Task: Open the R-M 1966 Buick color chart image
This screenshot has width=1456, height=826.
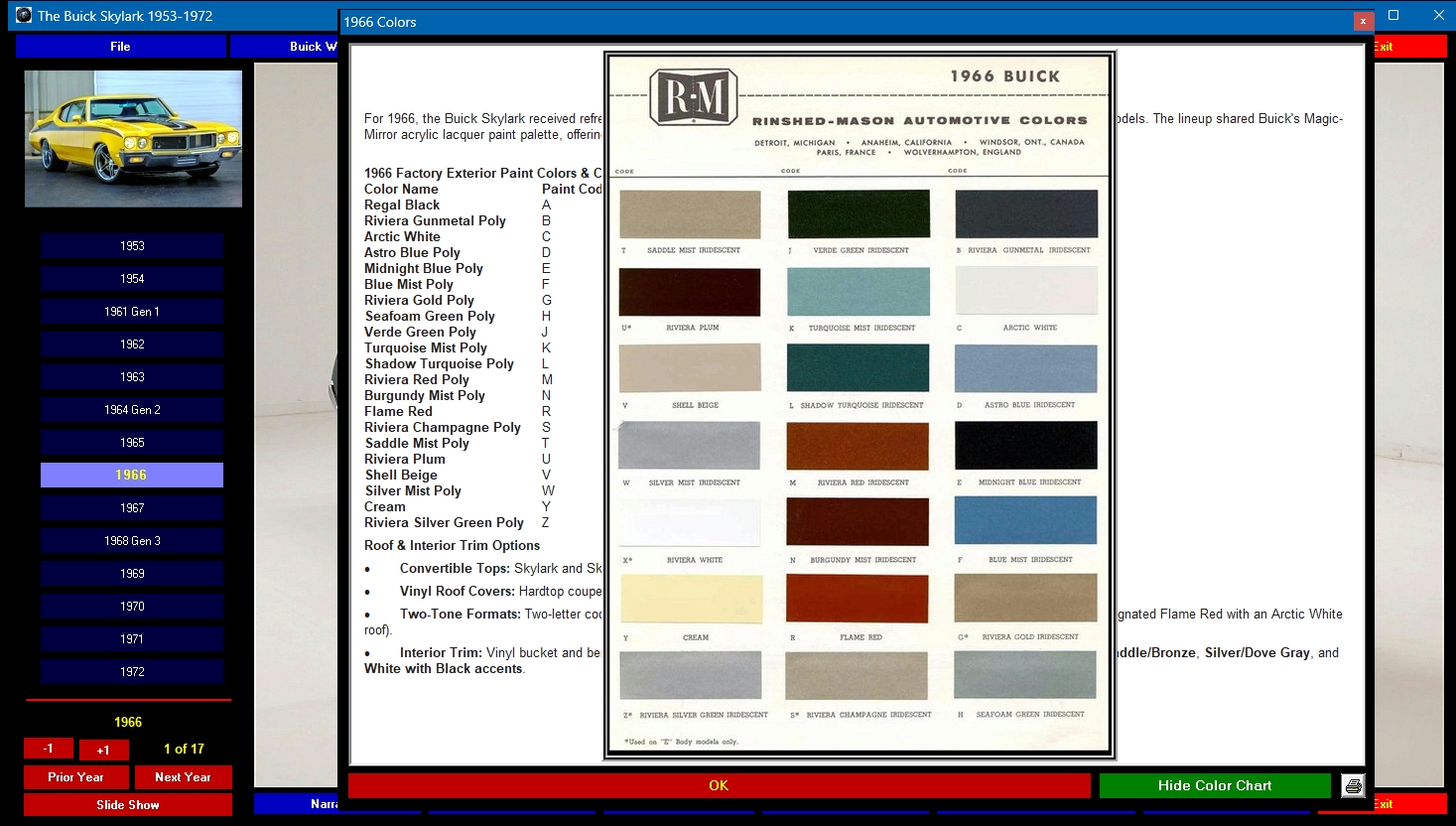Action: click(x=860, y=405)
